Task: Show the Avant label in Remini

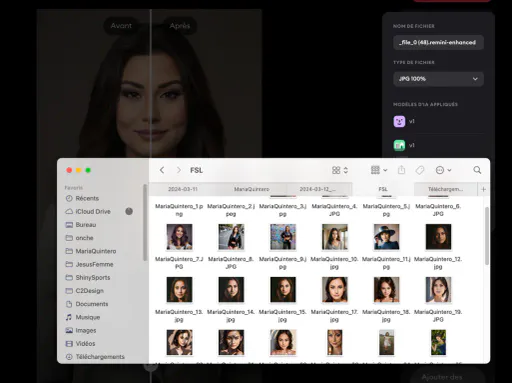Action: click(121, 26)
